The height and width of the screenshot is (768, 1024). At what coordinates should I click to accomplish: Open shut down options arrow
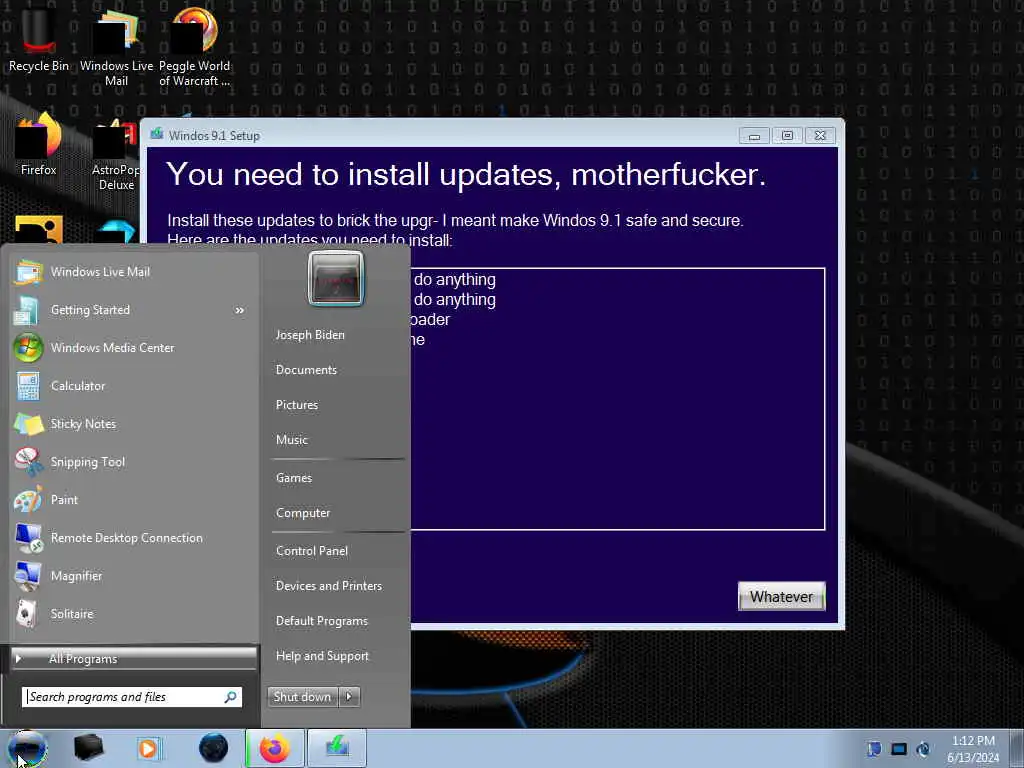[349, 697]
